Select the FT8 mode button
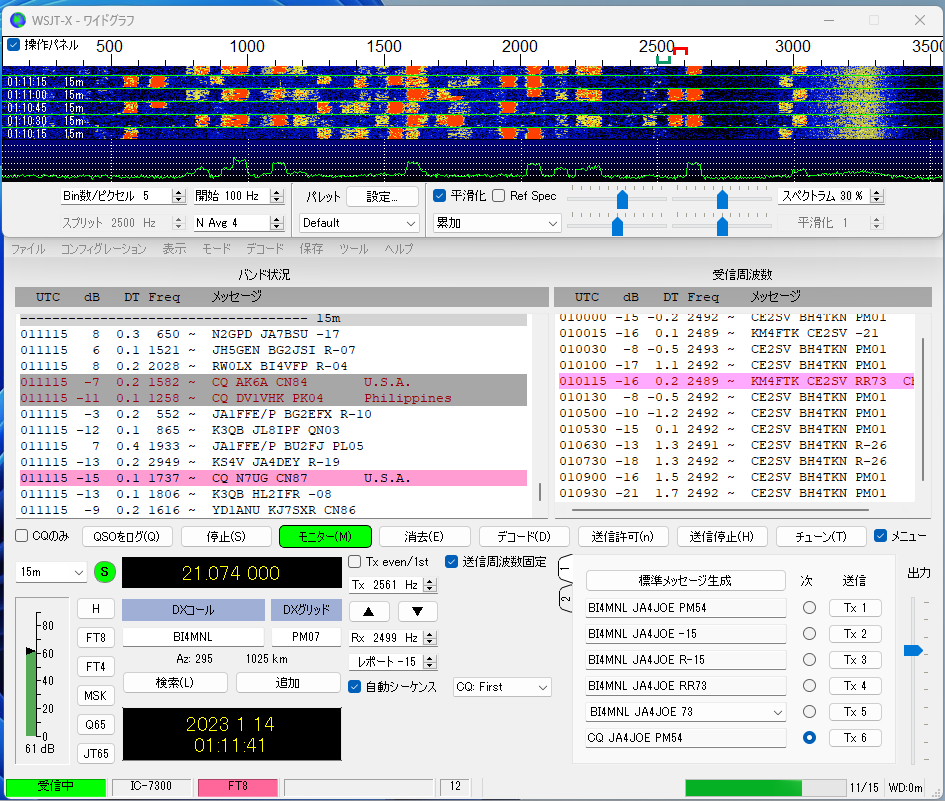Screen dimensions: 945x801 (x=96, y=637)
